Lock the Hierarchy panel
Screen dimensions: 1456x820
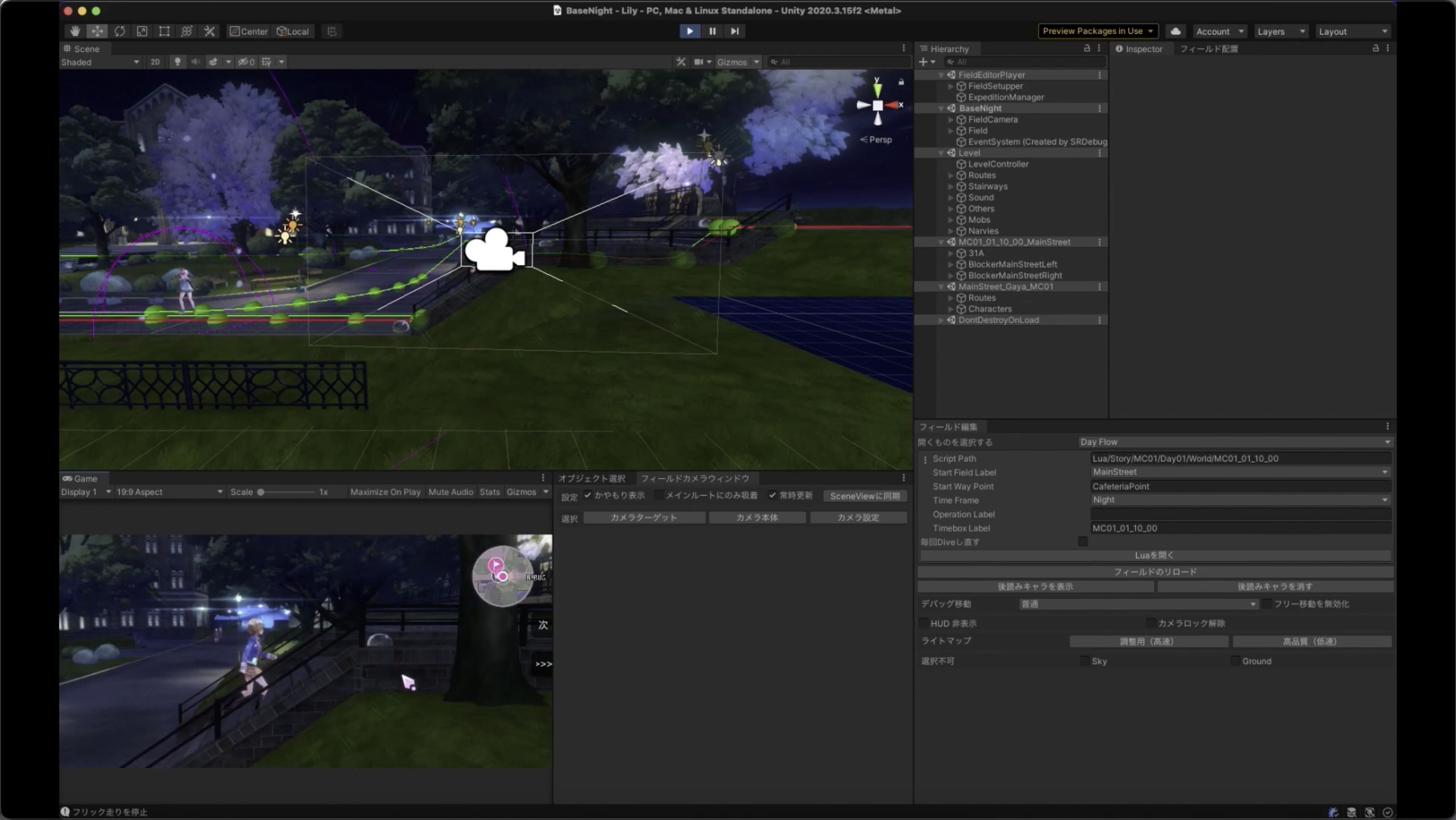point(1086,49)
